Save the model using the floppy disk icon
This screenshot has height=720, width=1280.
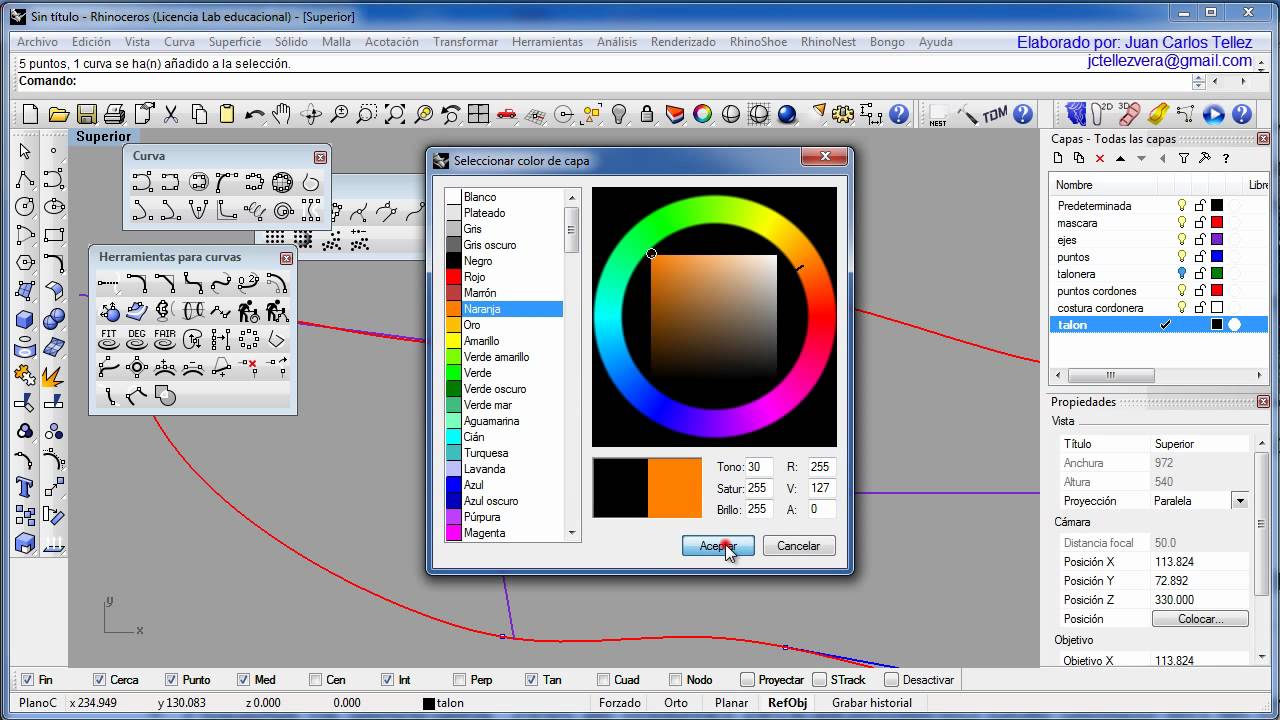(x=86, y=114)
